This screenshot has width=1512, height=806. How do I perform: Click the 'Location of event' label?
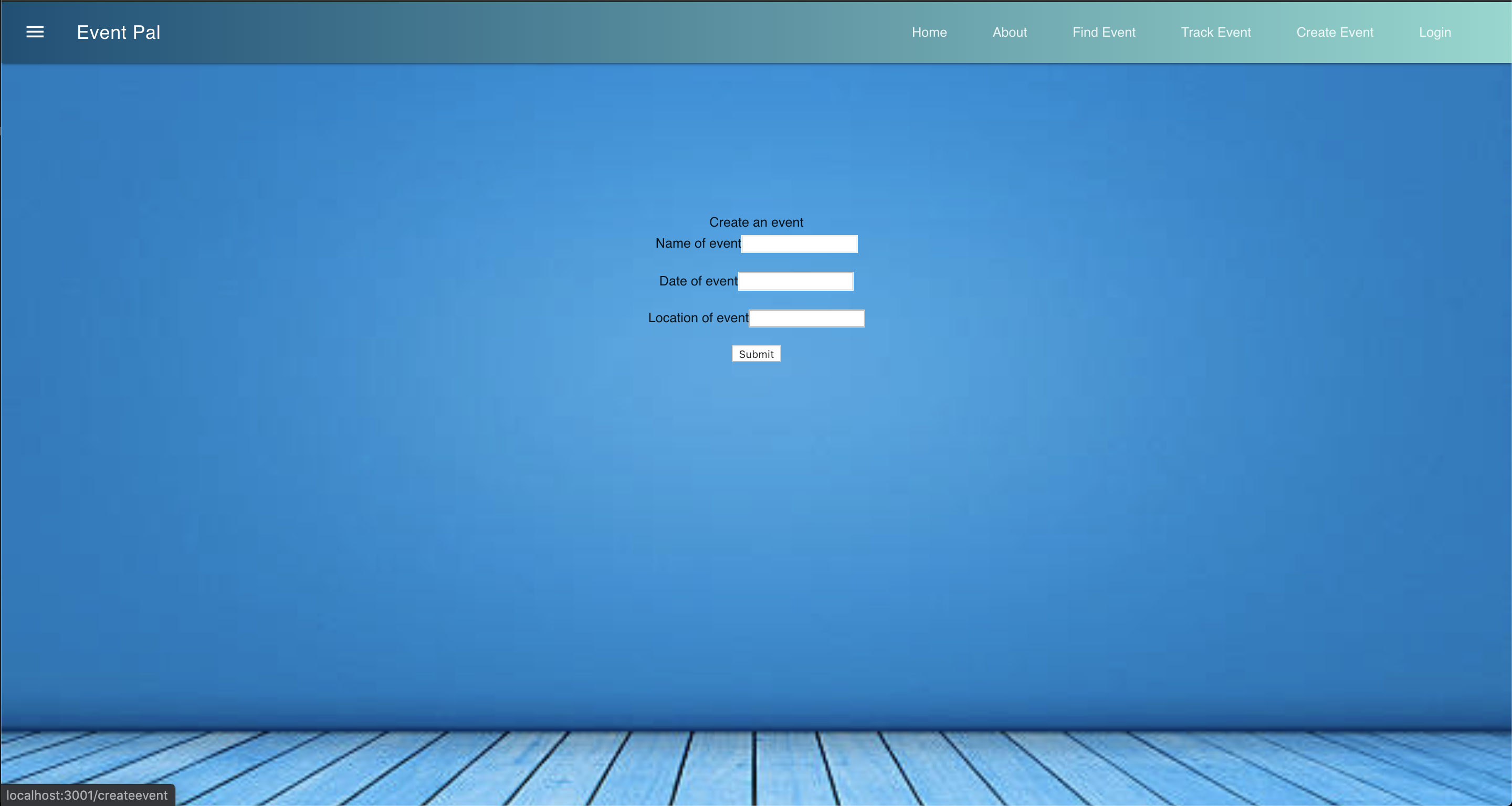[x=697, y=318]
